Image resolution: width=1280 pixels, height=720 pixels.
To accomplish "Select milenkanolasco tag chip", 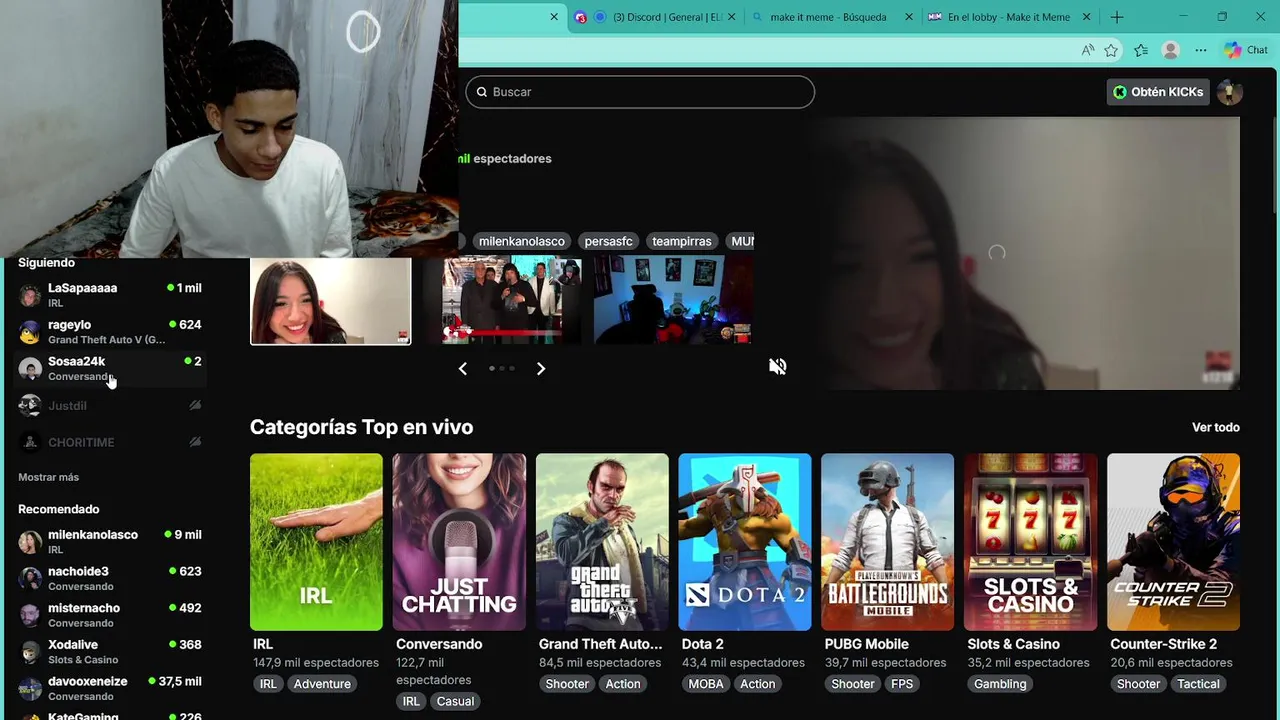I will click(521, 241).
